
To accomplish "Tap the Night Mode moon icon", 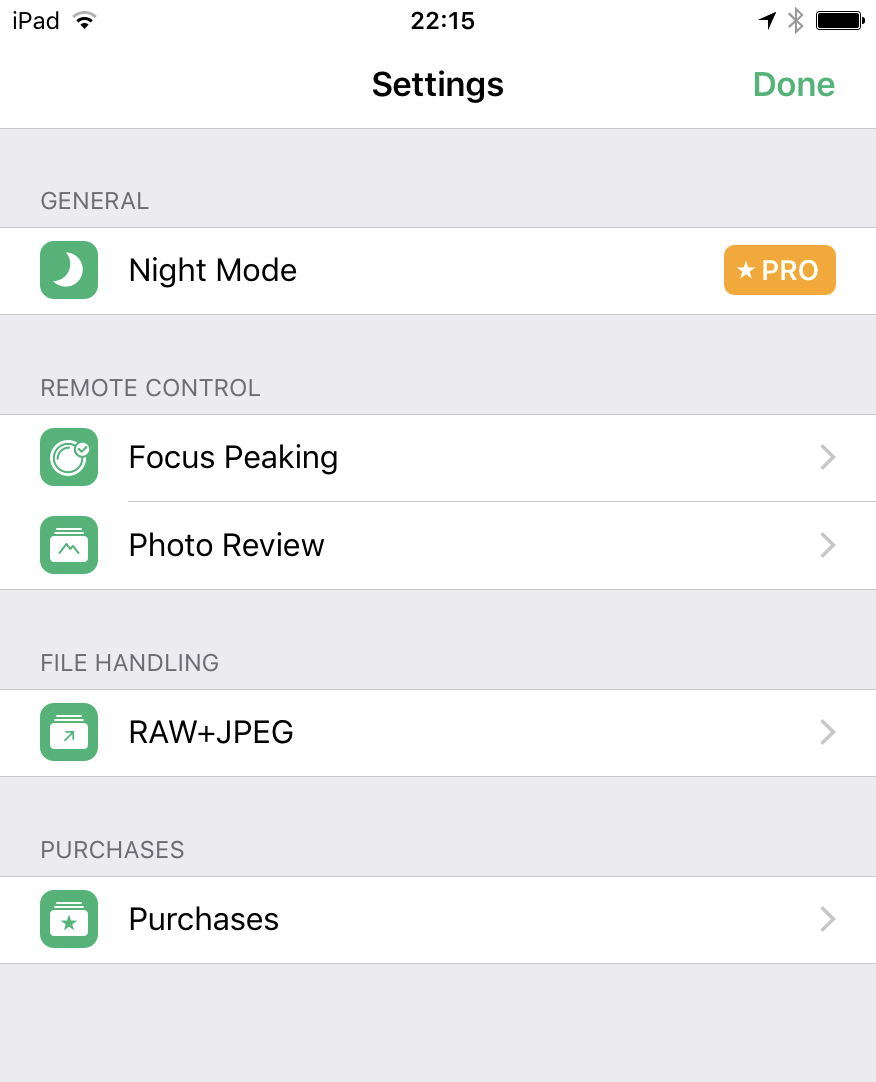I will click(x=69, y=270).
